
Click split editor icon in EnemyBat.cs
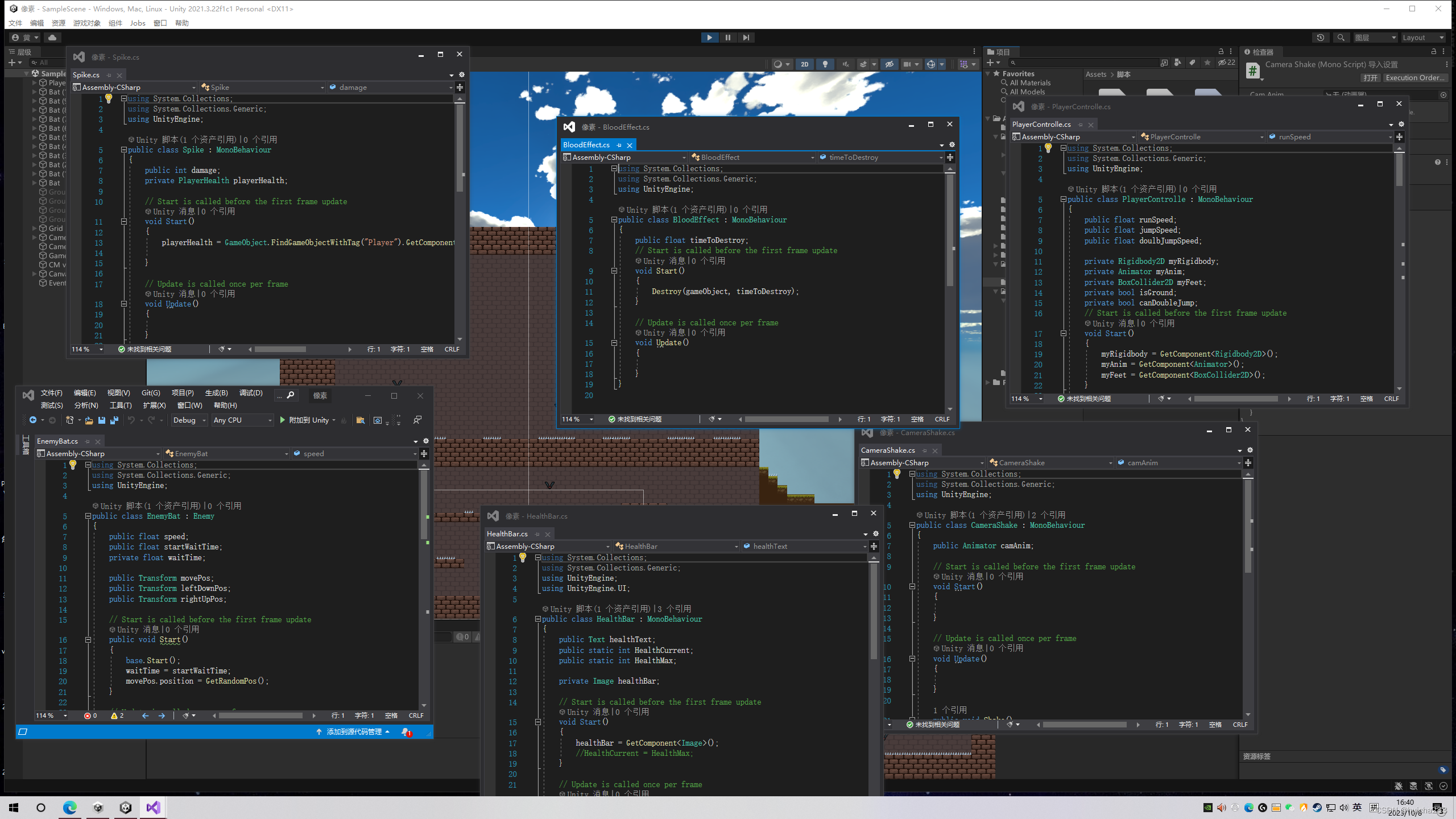(x=424, y=454)
